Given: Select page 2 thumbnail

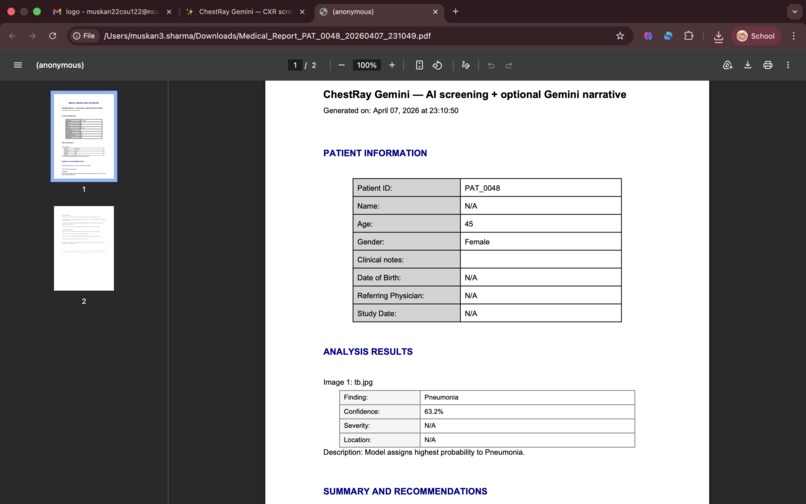Looking at the screenshot, I should click(84, 248).
